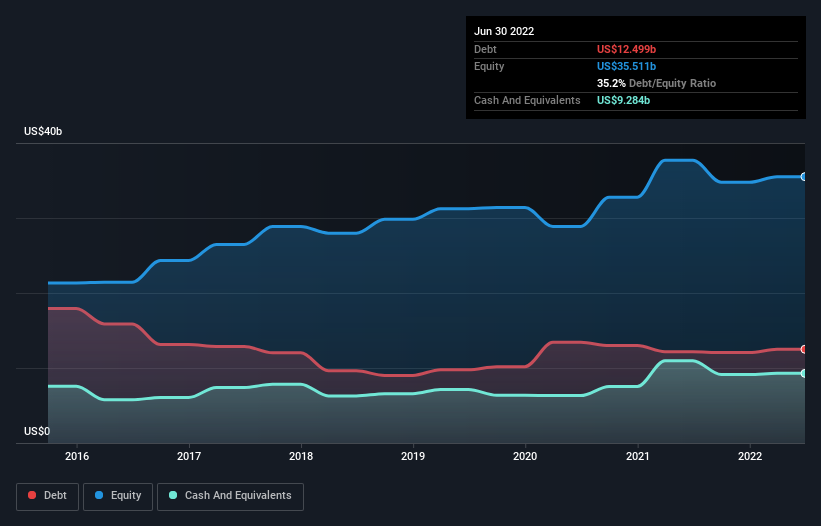821x526 pixels.
Task: Click the 35.2% Debt/Equity Ratio text
Action: coord(657,83)
